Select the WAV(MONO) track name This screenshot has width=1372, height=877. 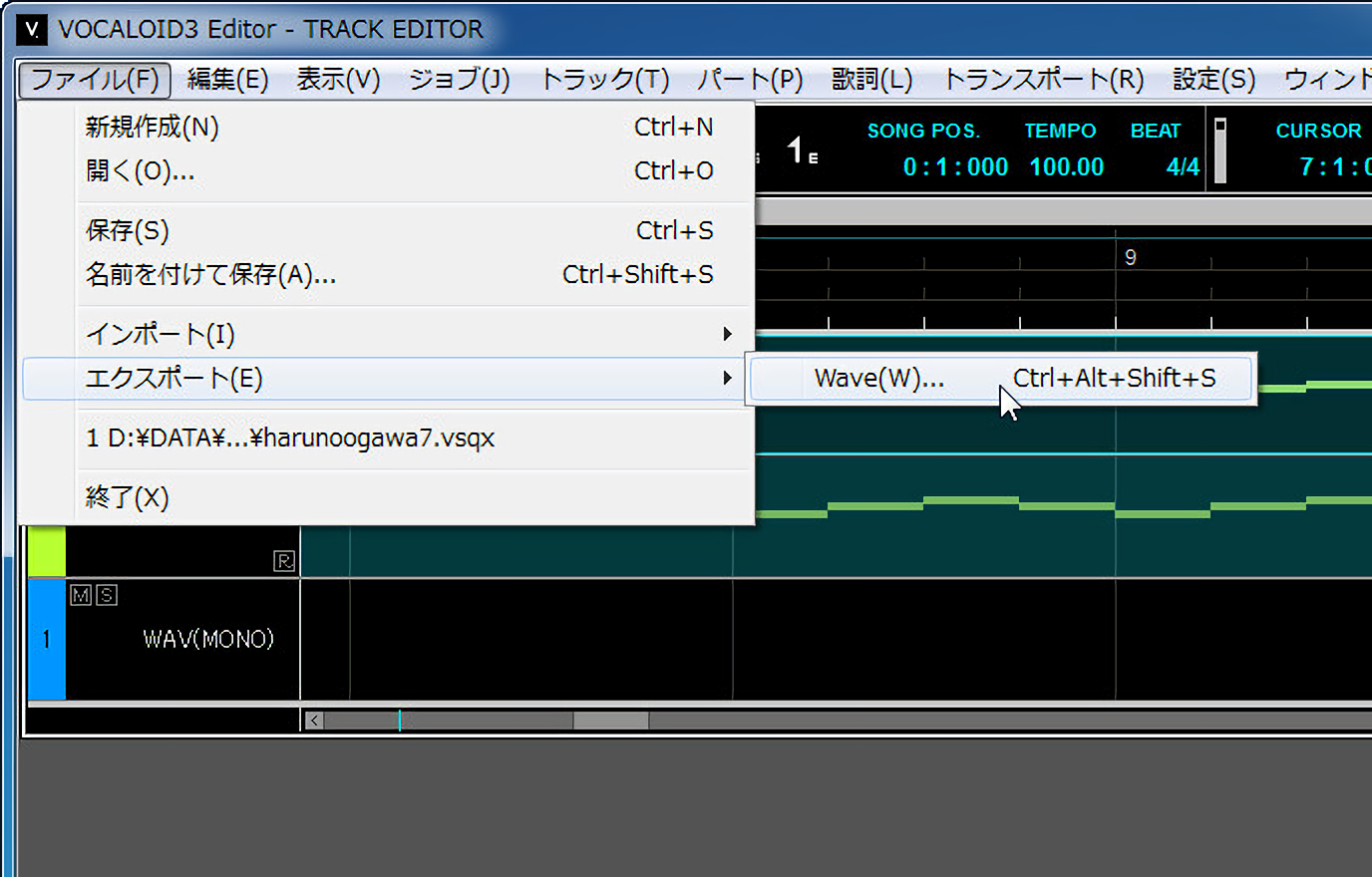click(207, 639)
